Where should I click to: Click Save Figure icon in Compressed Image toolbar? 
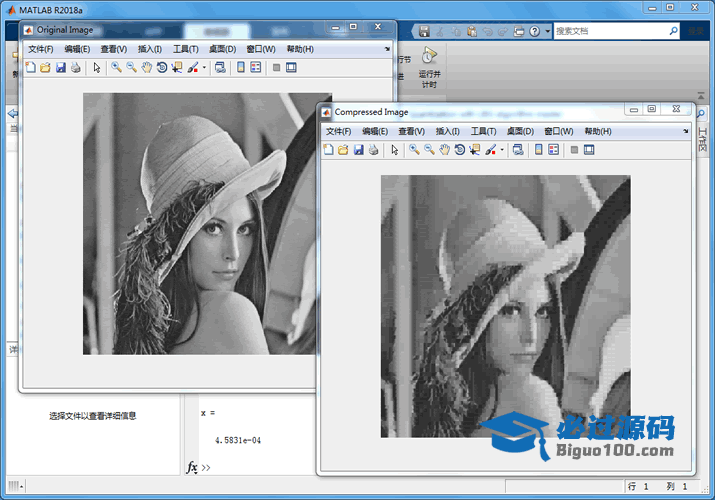pos(358,149)
